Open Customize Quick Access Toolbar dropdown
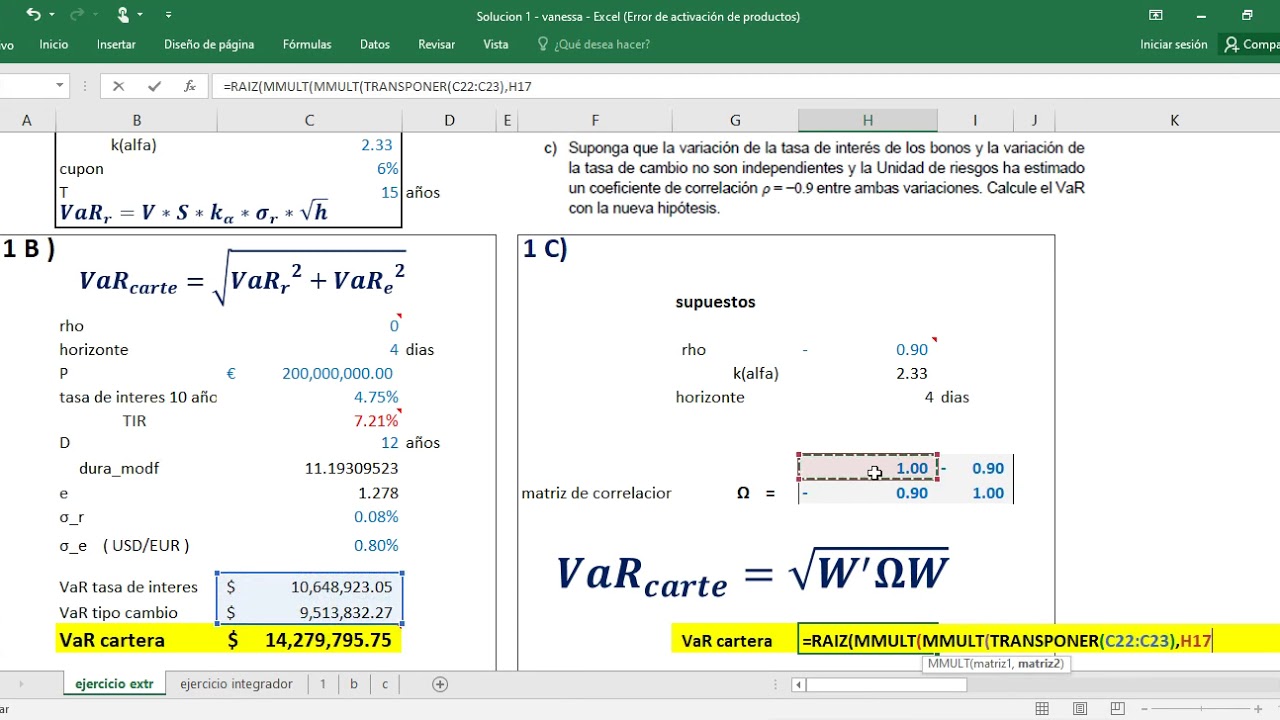This screenshot has width=1280, height=720. click(x=168, y=15)
